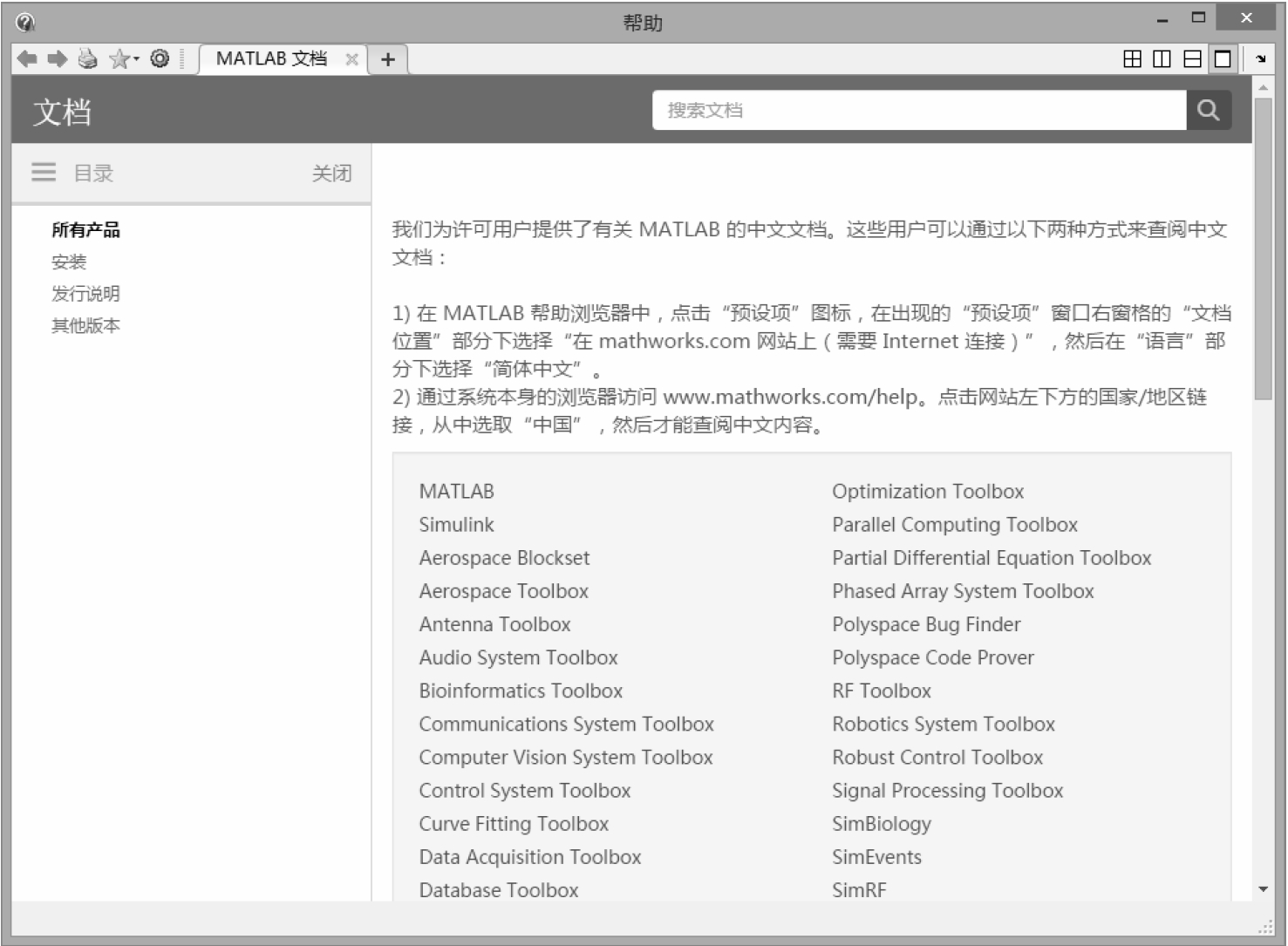The width and height of the screenshot is (1288, 946).
Task: Open the Simulink documentation link
Action: [x=456, y=525]
